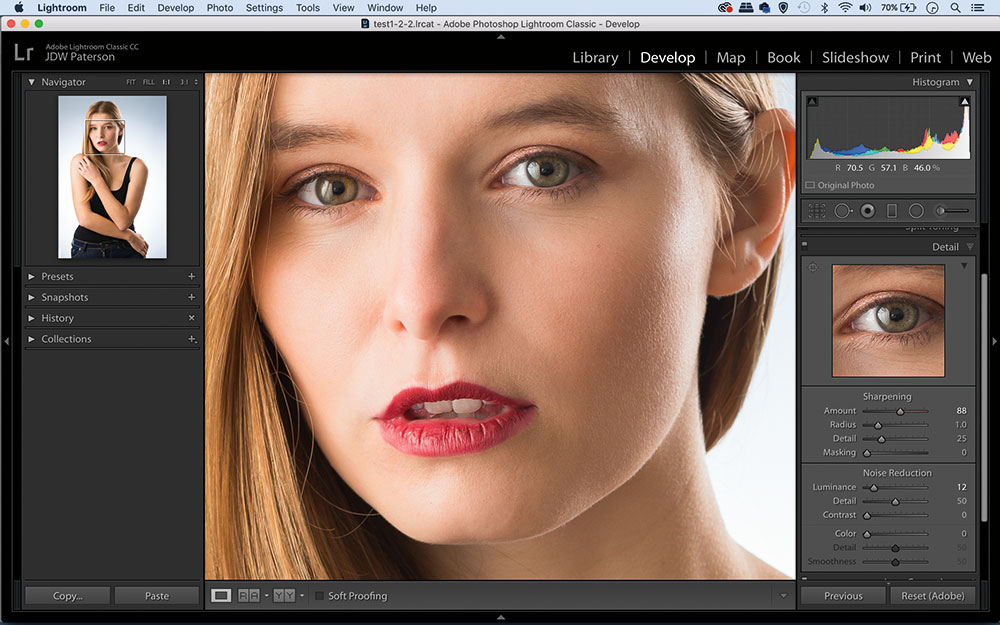
Task: Open the Settings menu
Action: pos(264,8)
